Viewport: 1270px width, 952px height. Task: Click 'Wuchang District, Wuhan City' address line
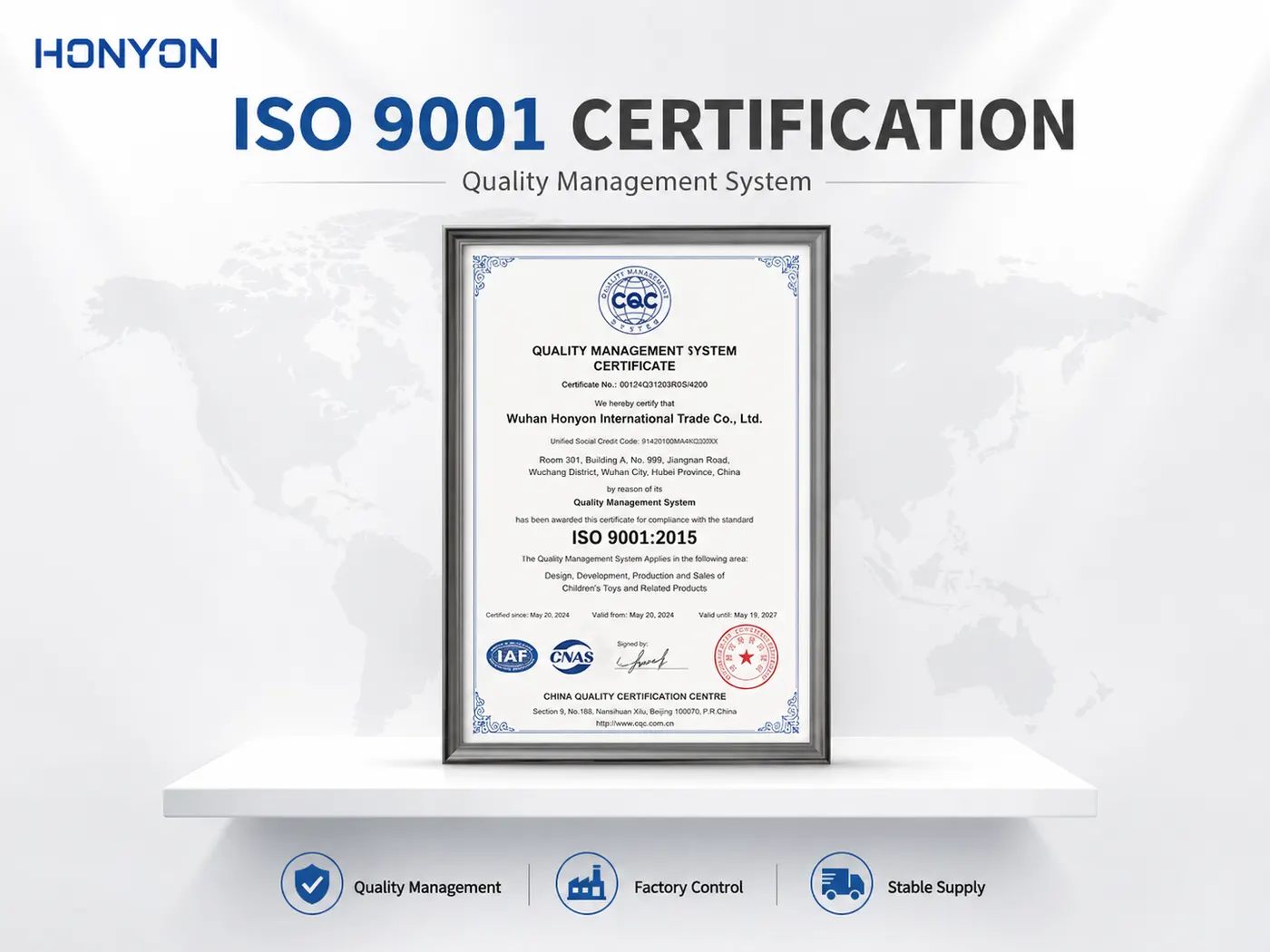click(x=634, y=472)
